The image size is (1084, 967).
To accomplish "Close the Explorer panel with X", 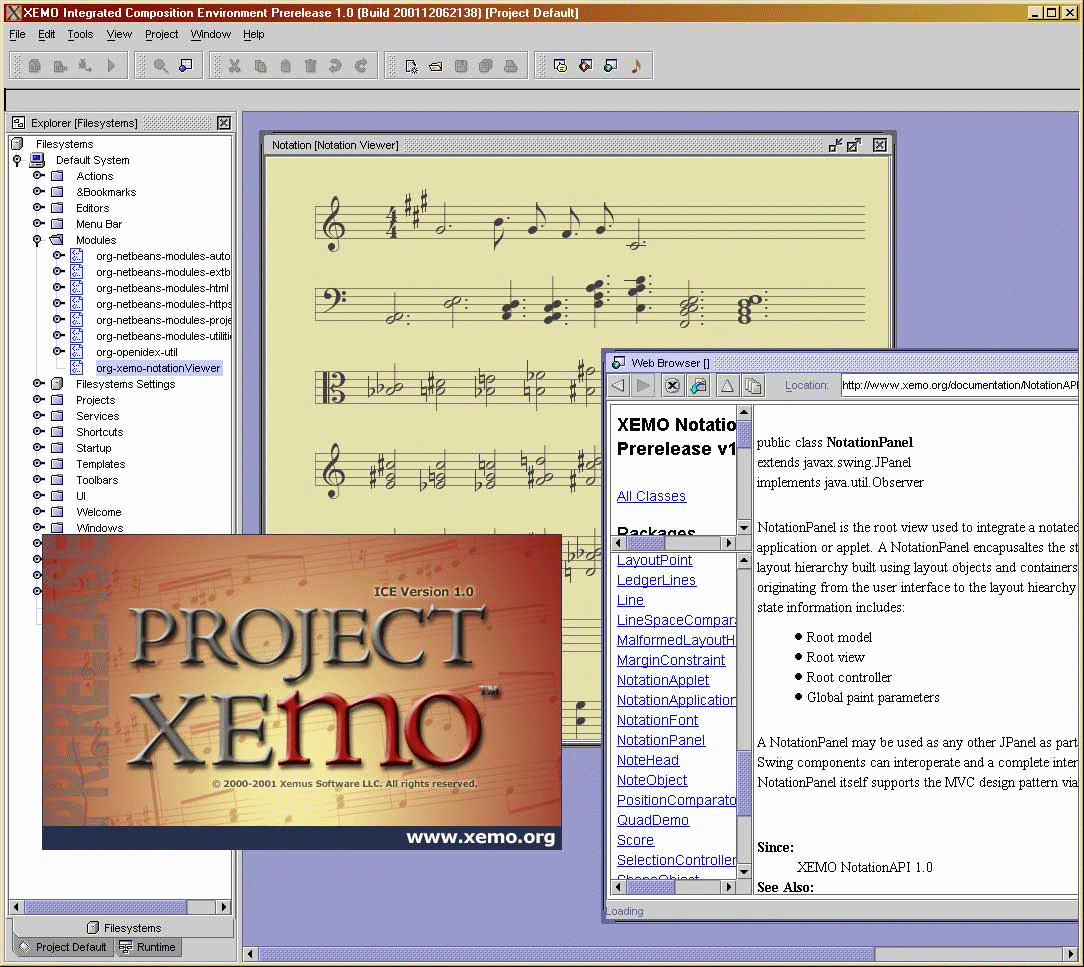I will click(224, 123).
